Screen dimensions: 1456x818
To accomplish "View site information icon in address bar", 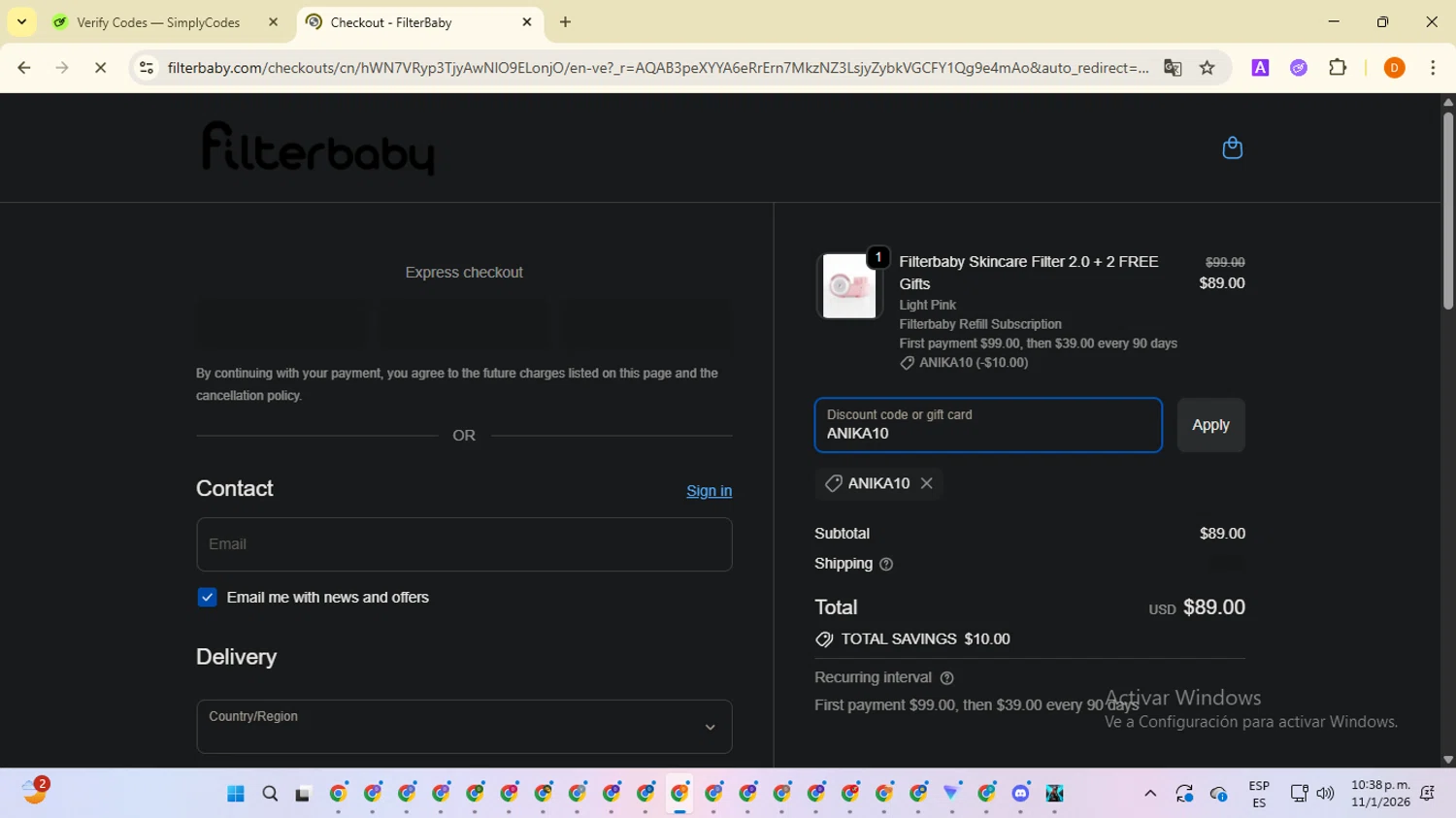I will point(147,68).
